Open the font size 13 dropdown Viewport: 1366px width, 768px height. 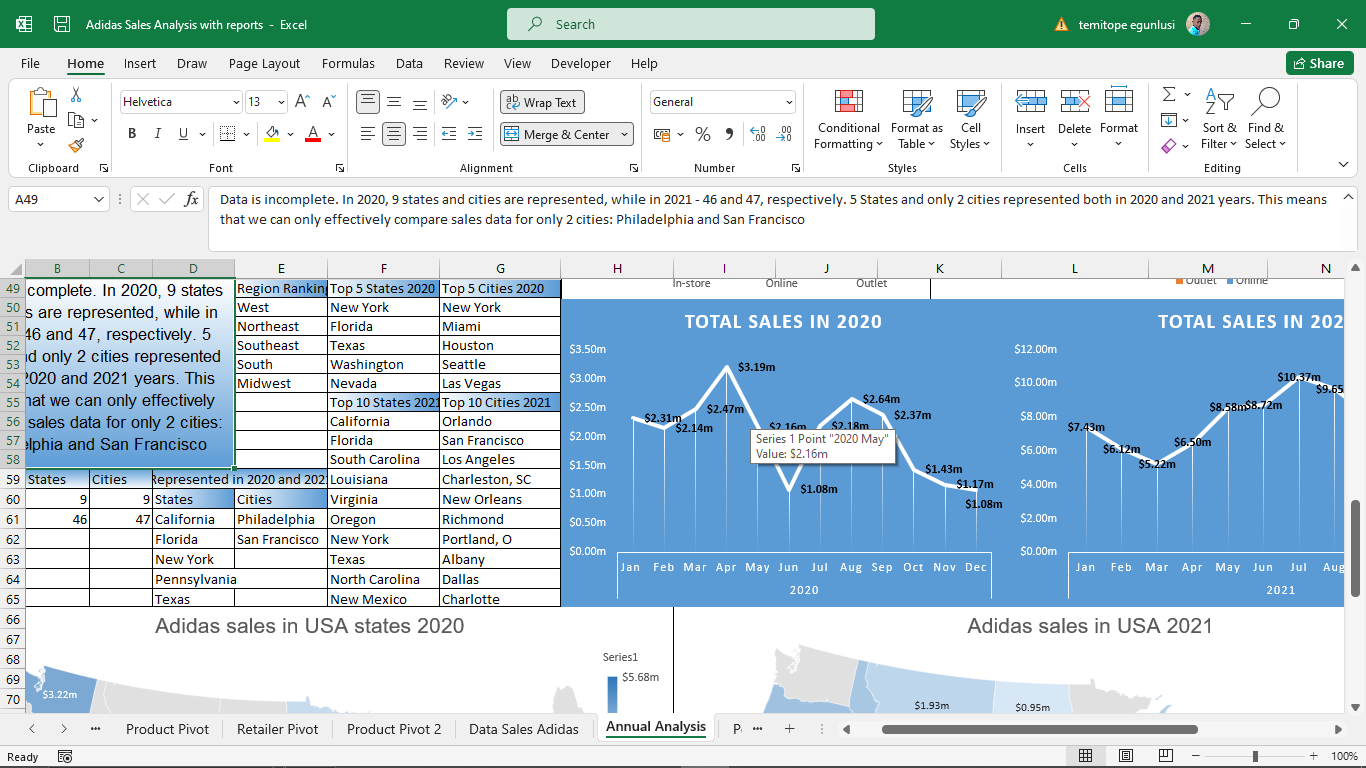point(281,102)
